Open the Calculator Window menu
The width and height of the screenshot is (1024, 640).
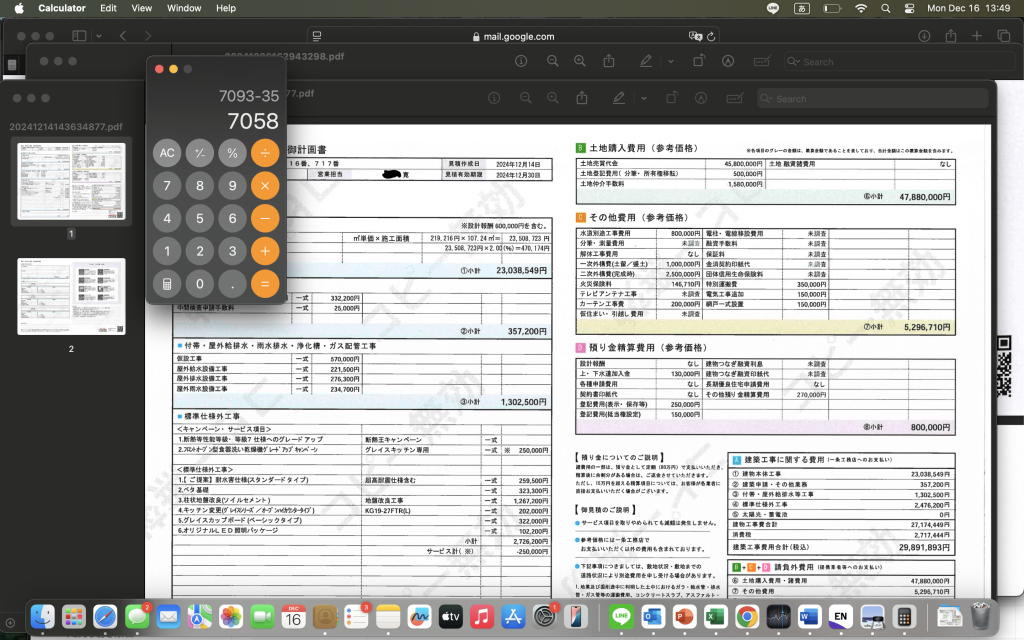184,8
